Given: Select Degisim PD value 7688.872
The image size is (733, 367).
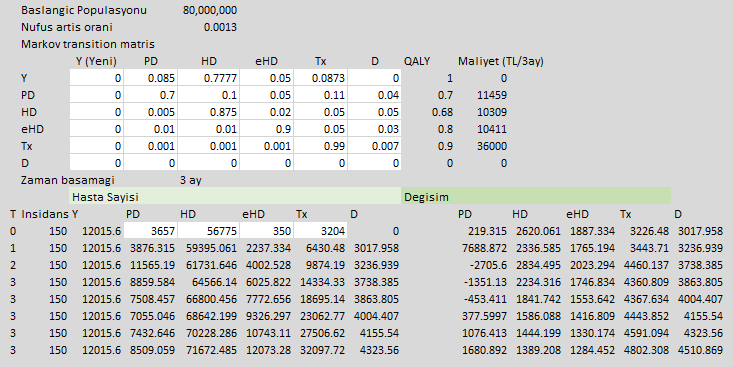Looking at the screenshot, I should (x=484, y=248).
